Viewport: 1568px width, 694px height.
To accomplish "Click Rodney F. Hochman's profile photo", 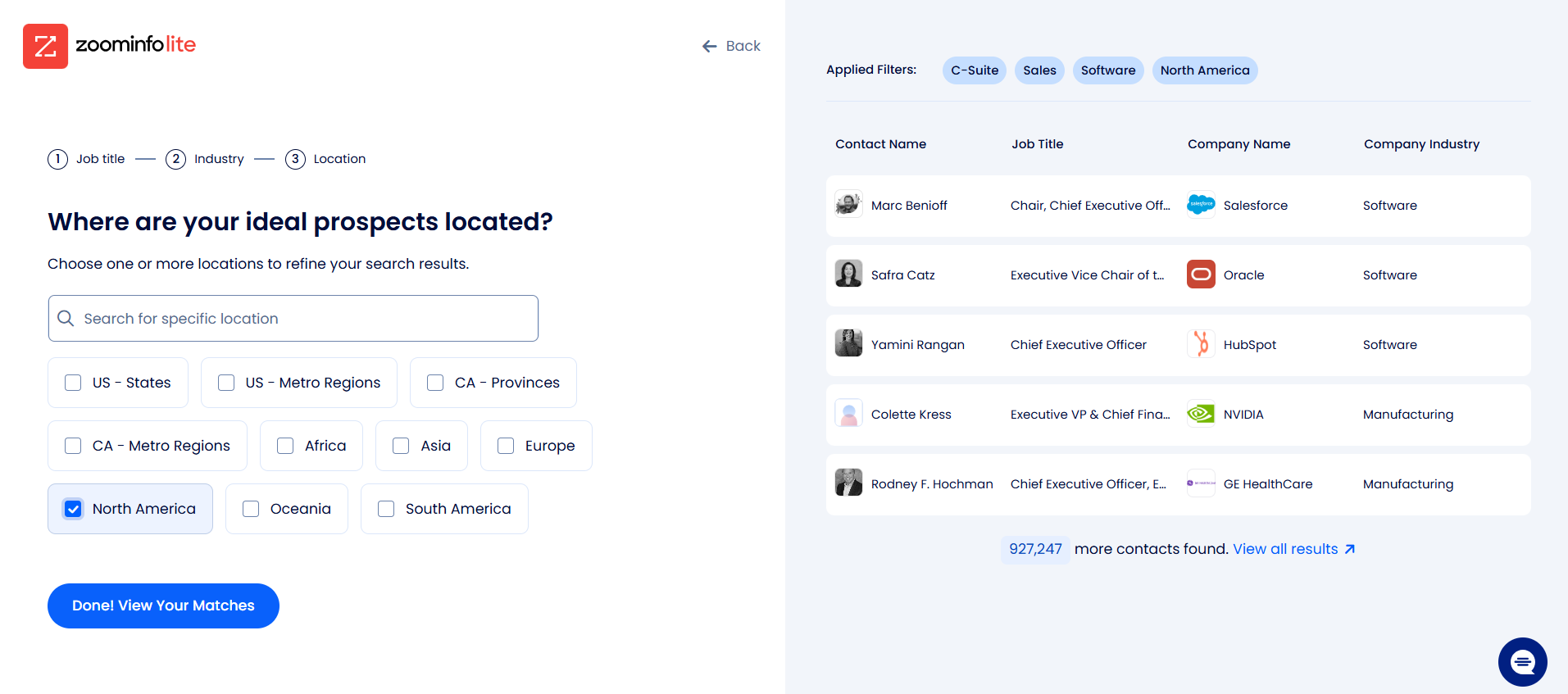I will [848, 482].
